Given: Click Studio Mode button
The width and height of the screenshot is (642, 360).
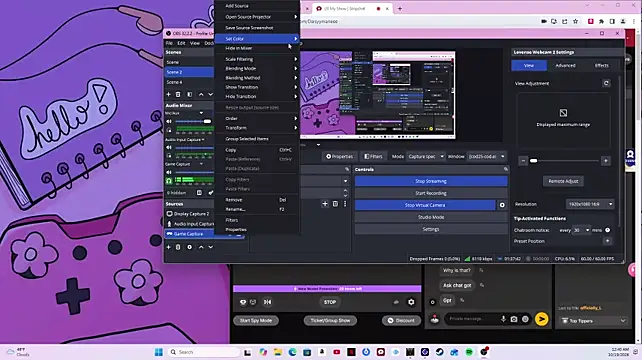Looking at the screenshot, I should pos(431,217).
